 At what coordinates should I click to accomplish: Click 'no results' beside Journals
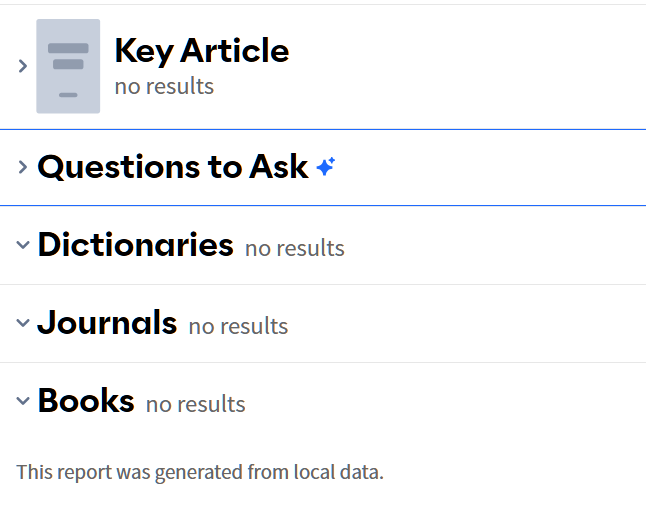click(x=238, y=326)
